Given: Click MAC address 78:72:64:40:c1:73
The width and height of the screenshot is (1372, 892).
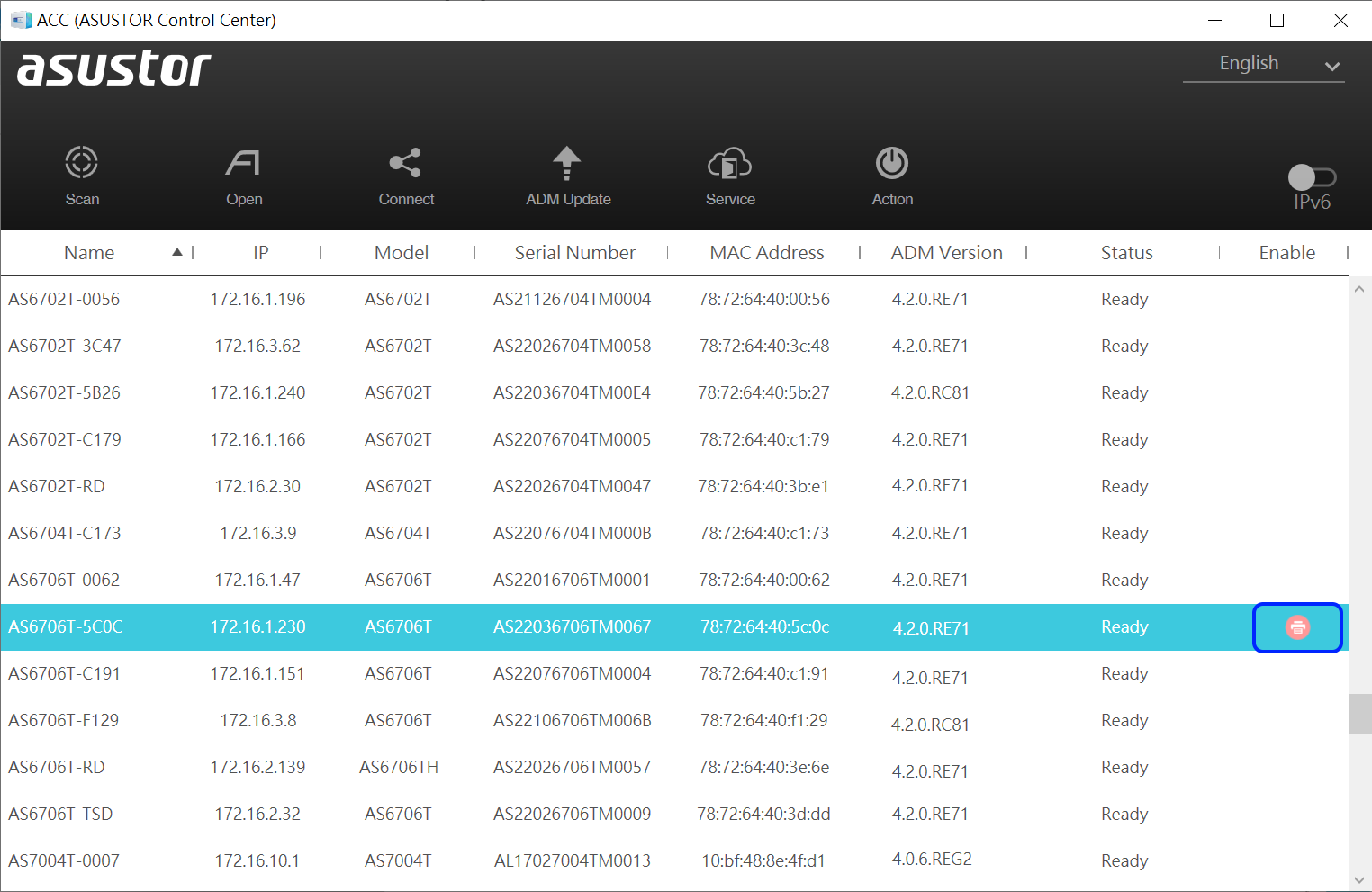Looking at the screenshot, I should (764, 534).
